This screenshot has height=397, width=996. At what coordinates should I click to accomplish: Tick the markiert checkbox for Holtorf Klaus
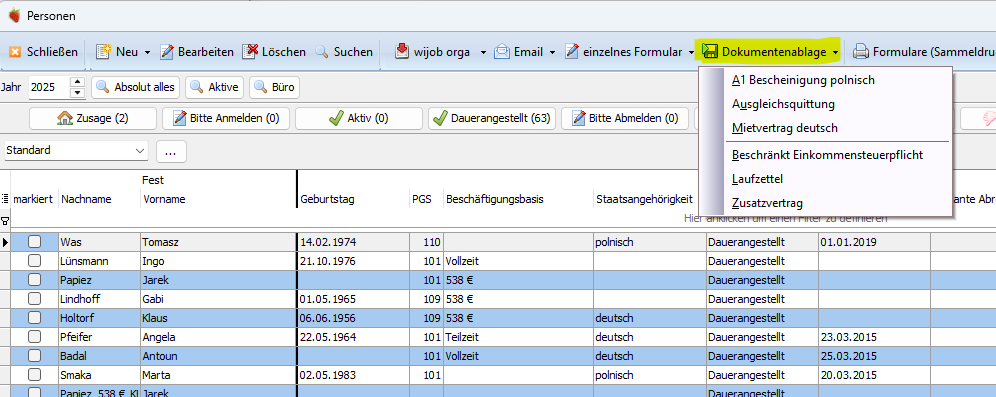point(34,318)
